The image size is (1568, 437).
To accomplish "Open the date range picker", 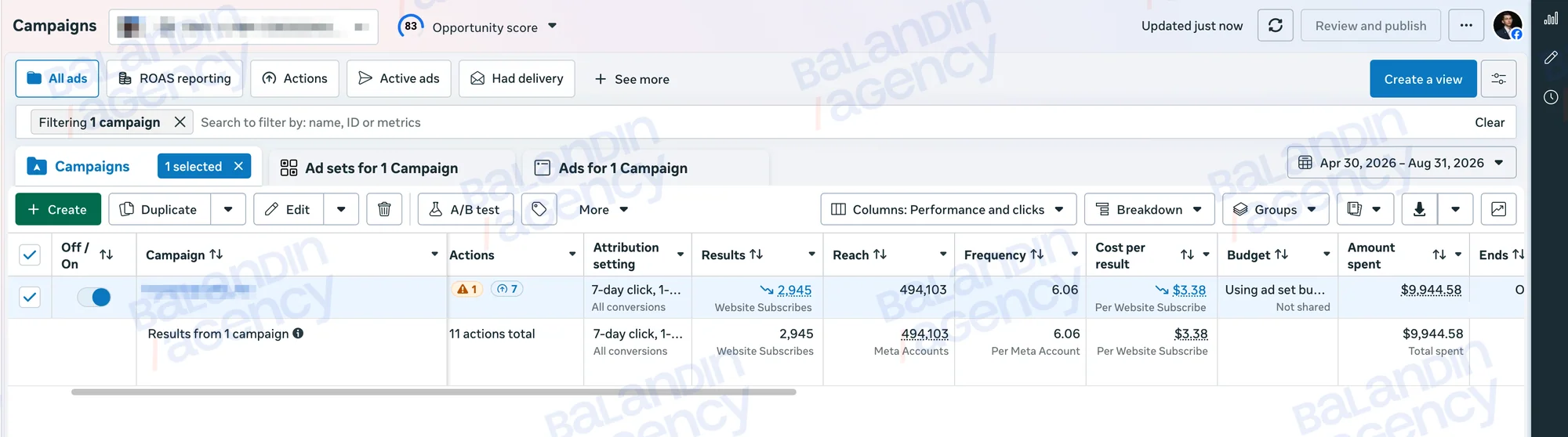I will click(x=1402, y=163).
